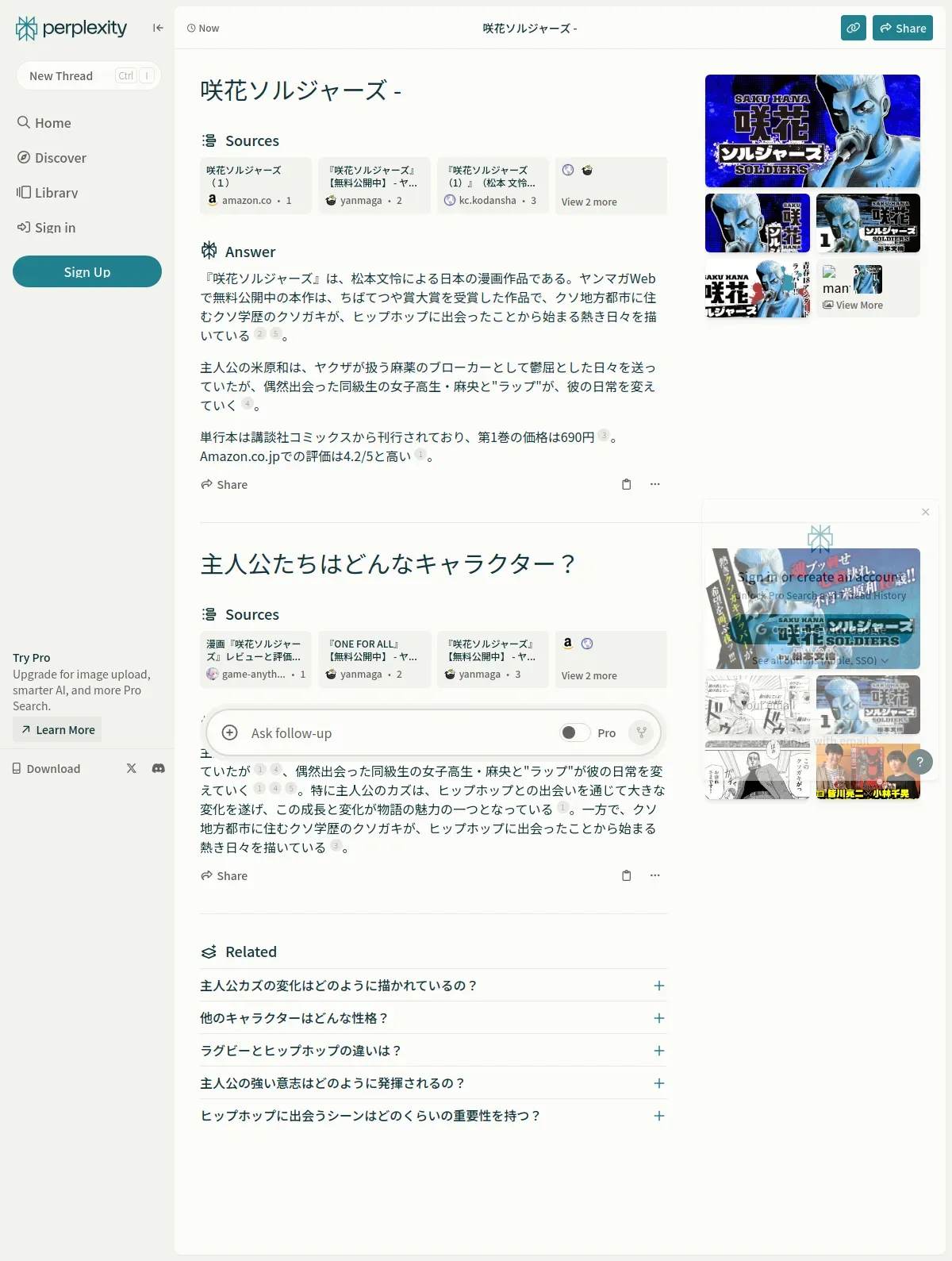Open the manga page thumbnail with ドゥ sound effects
Screen dimensions: 952x1261
(x=758, y=705)
